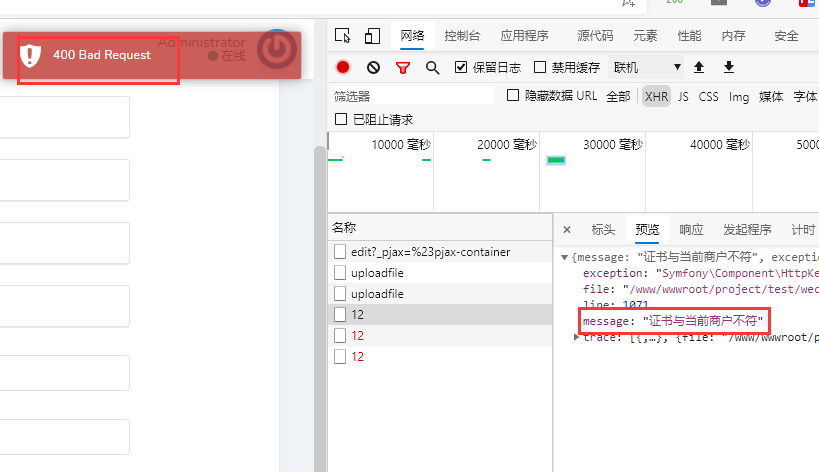Image resolution: width=819 pixels, height=472 pixels.
Task: Toggle the device toolbar icon
Action: click(372, 36)
